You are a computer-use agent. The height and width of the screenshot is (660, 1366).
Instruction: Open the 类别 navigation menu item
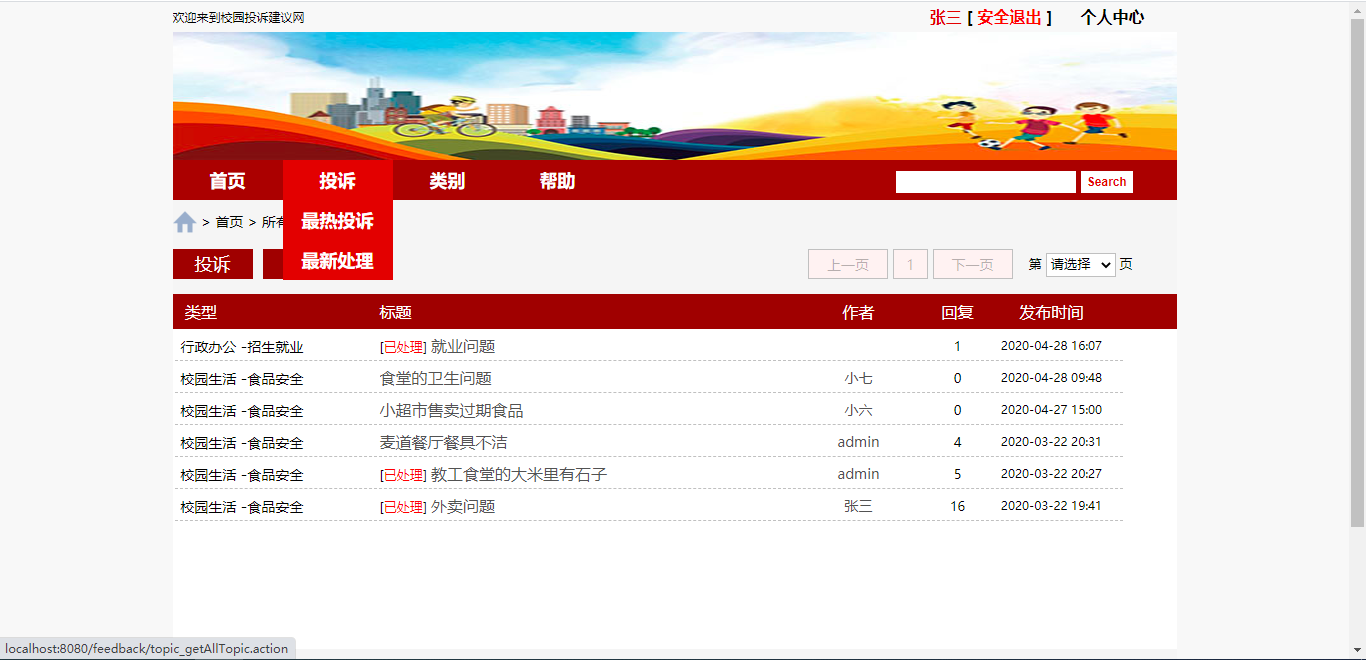[x=448, y=181]
